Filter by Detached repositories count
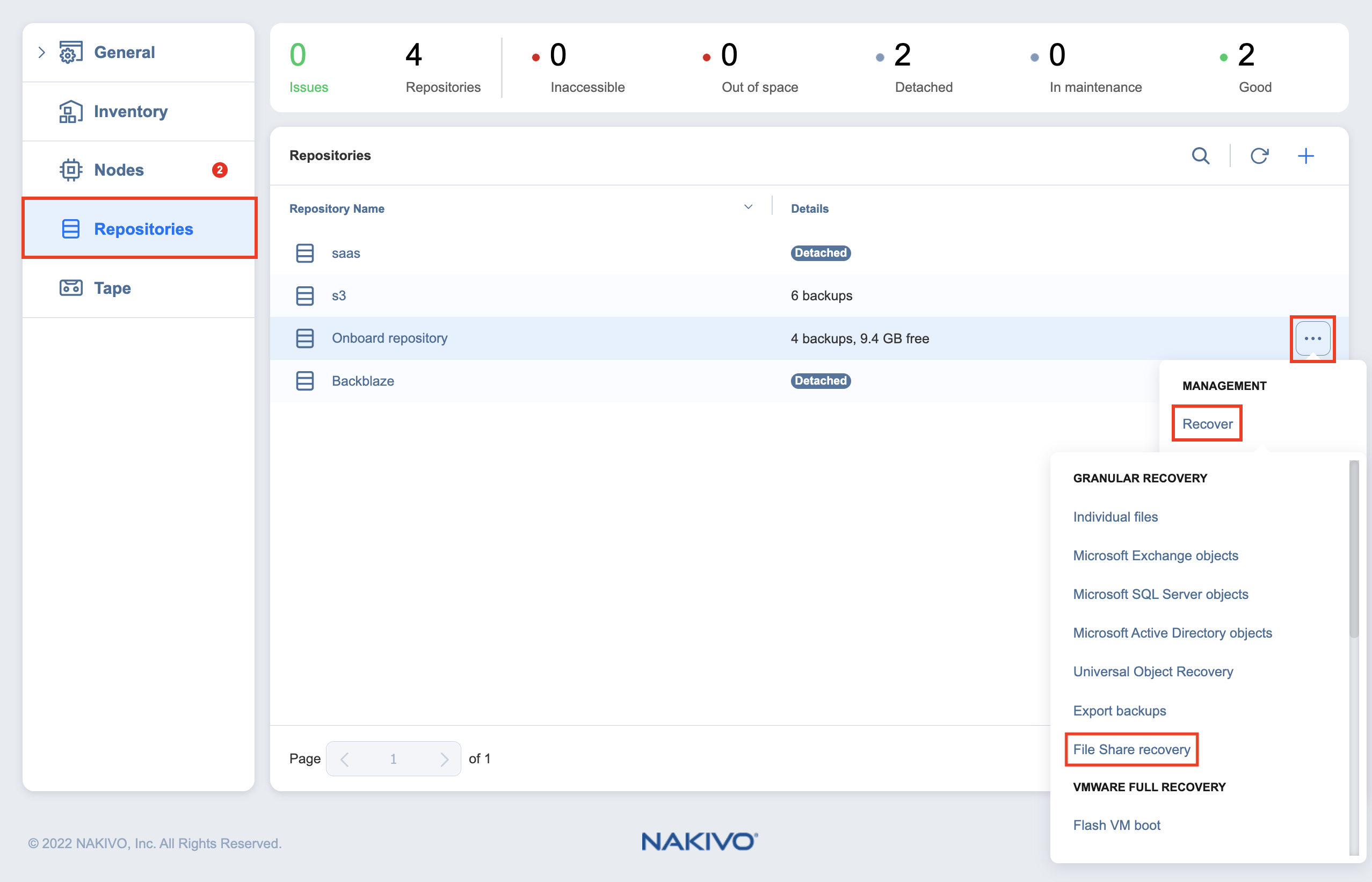 tap(913, 68)
